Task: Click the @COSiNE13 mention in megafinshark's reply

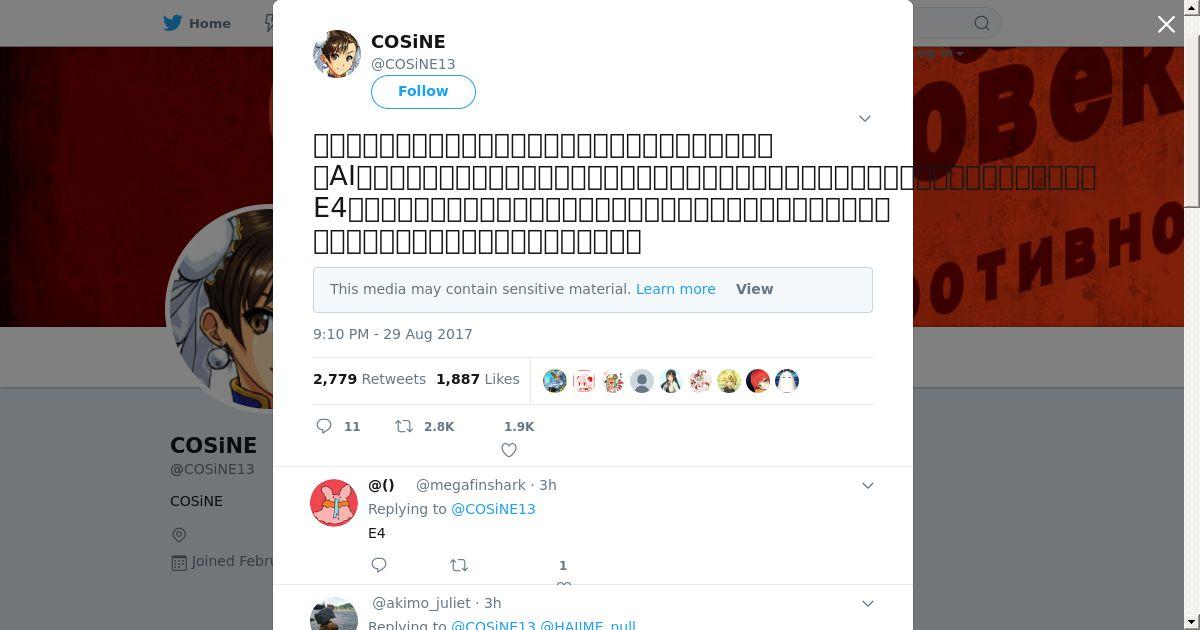Action: click(493, 509)
